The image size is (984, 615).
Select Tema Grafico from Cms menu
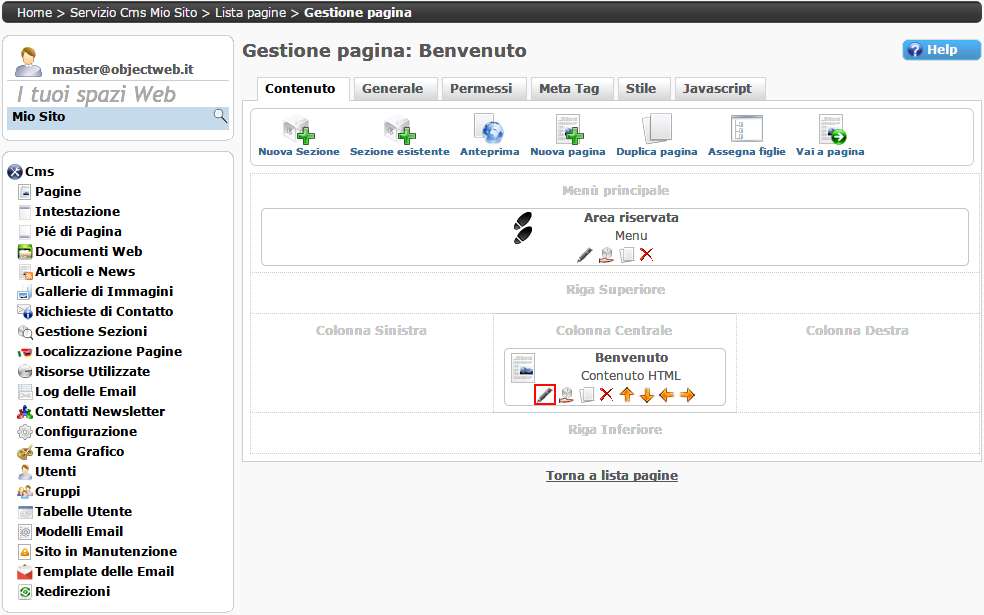coord(79,452)
